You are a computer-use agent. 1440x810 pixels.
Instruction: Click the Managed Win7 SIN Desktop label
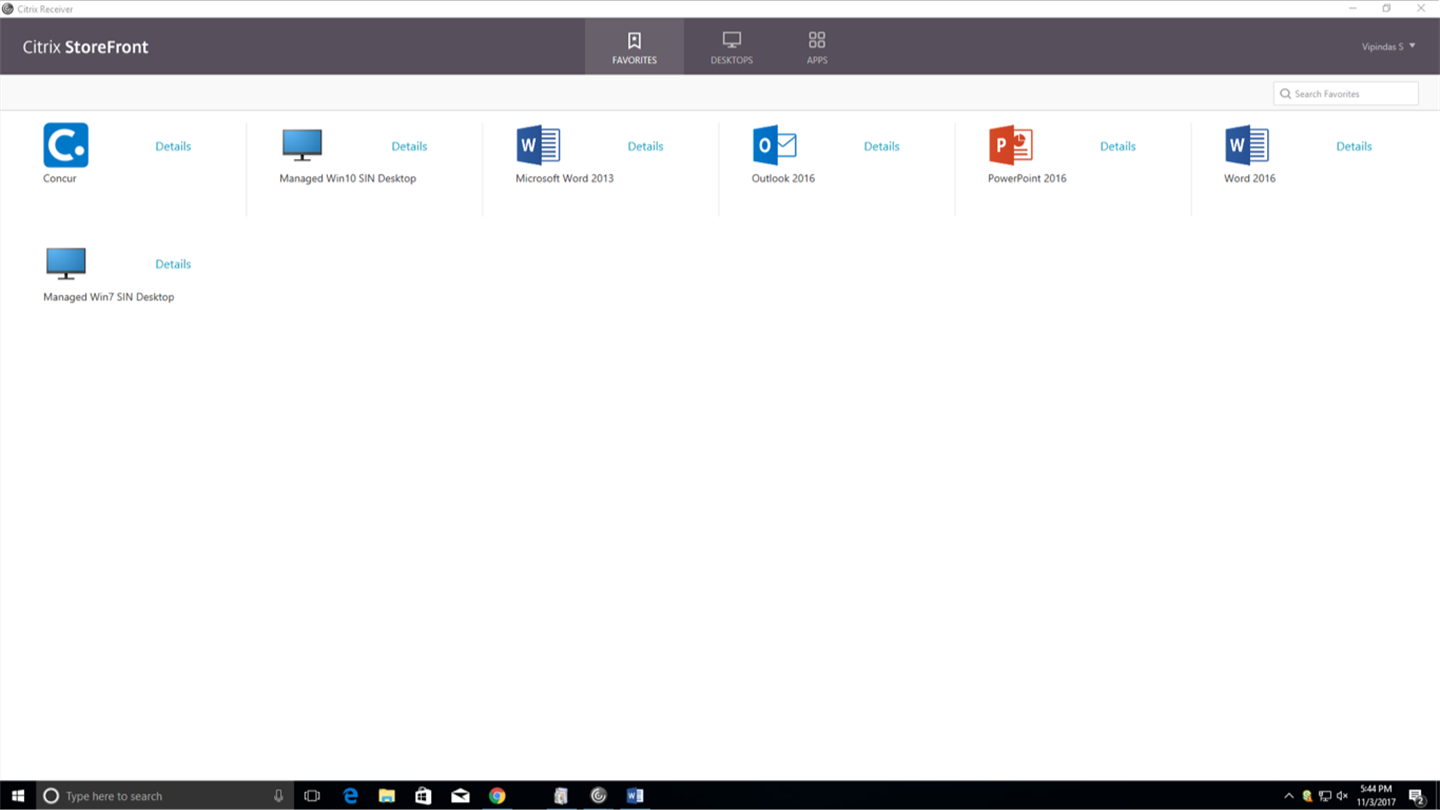(109, 297)
